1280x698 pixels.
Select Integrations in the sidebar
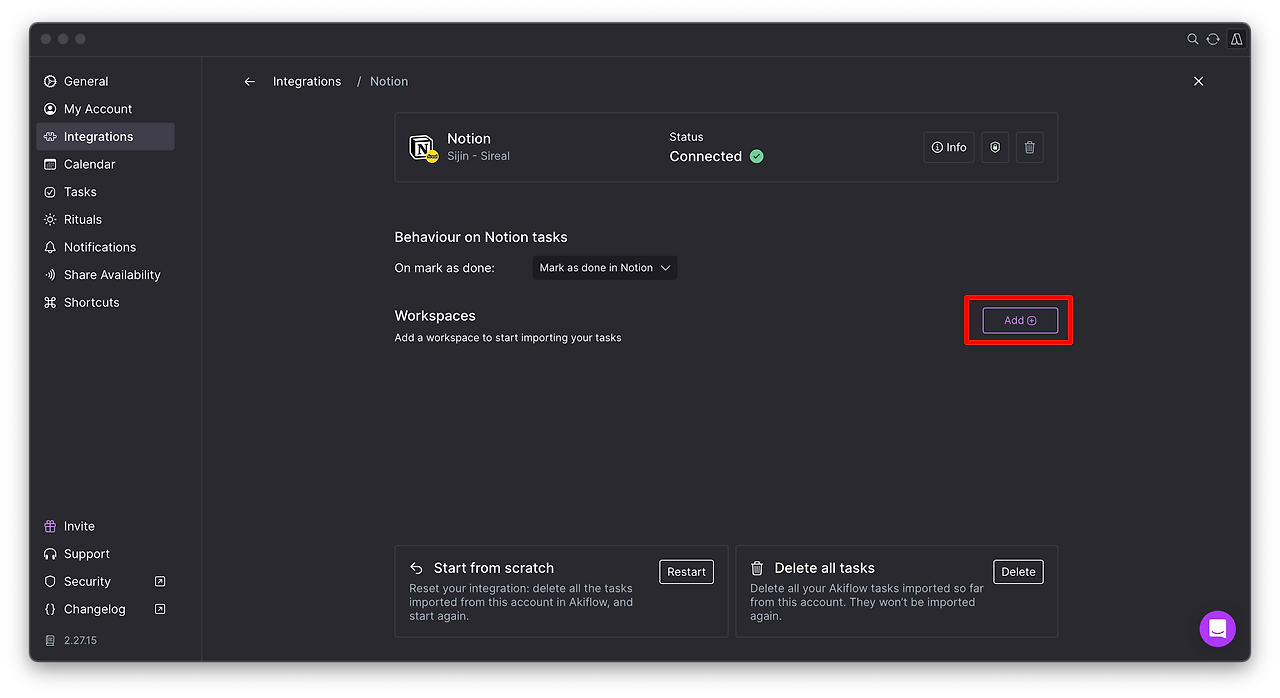(x=105, y=137)
